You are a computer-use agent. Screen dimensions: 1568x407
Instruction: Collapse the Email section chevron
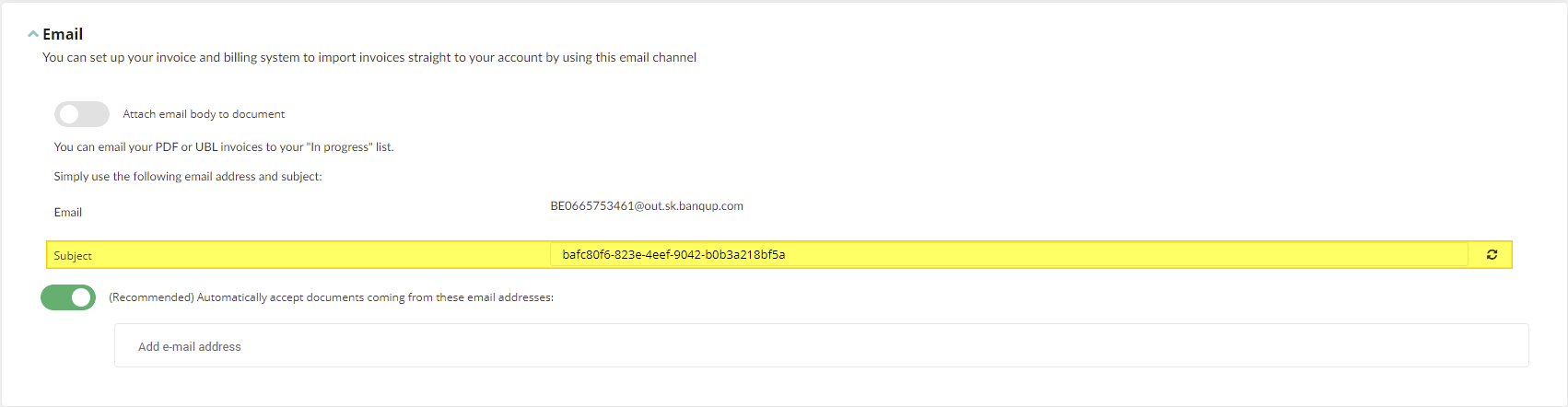[33, 34]
